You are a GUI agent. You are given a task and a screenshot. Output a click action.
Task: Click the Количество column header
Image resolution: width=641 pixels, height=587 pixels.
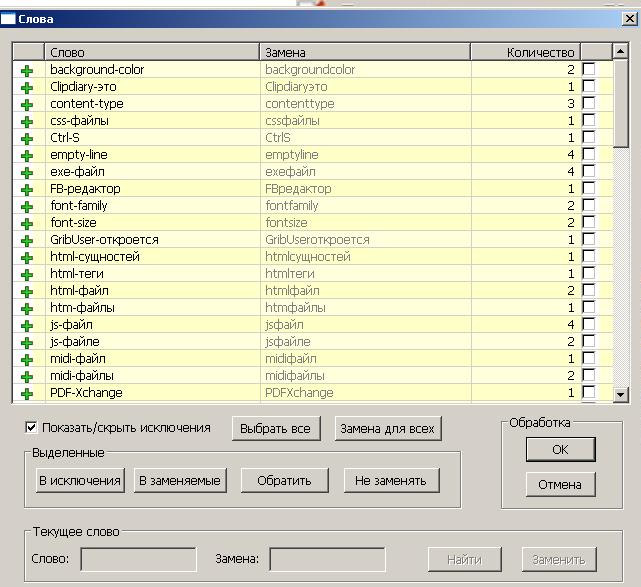[x=539, y=52]
